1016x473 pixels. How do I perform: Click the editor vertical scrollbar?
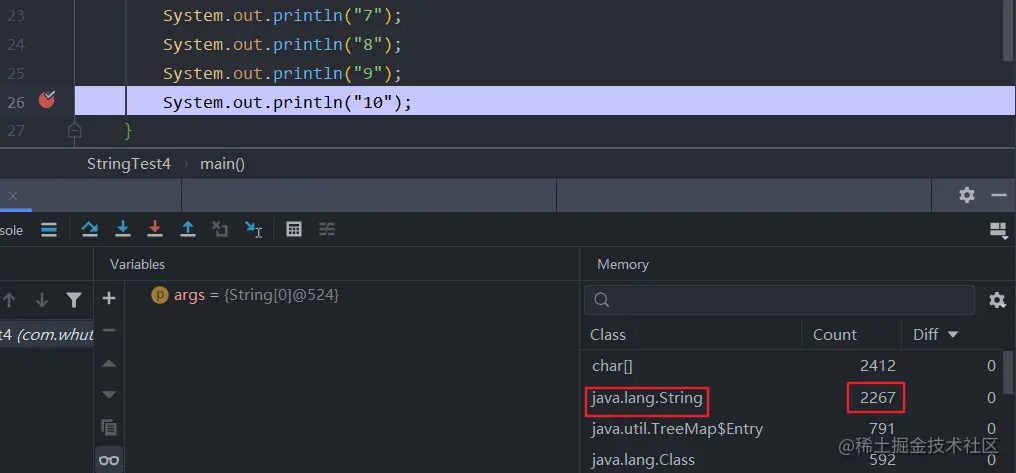pos(1009,32)
